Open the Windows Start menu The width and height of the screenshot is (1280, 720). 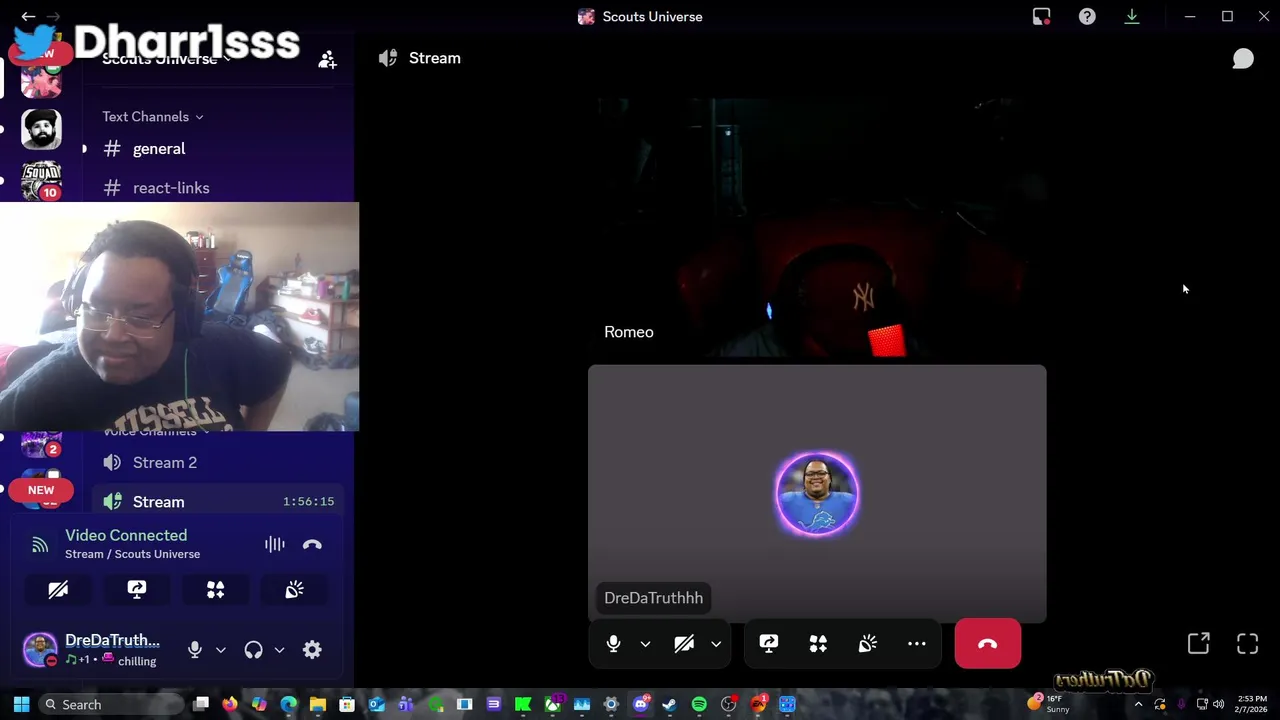pos(21,704)
